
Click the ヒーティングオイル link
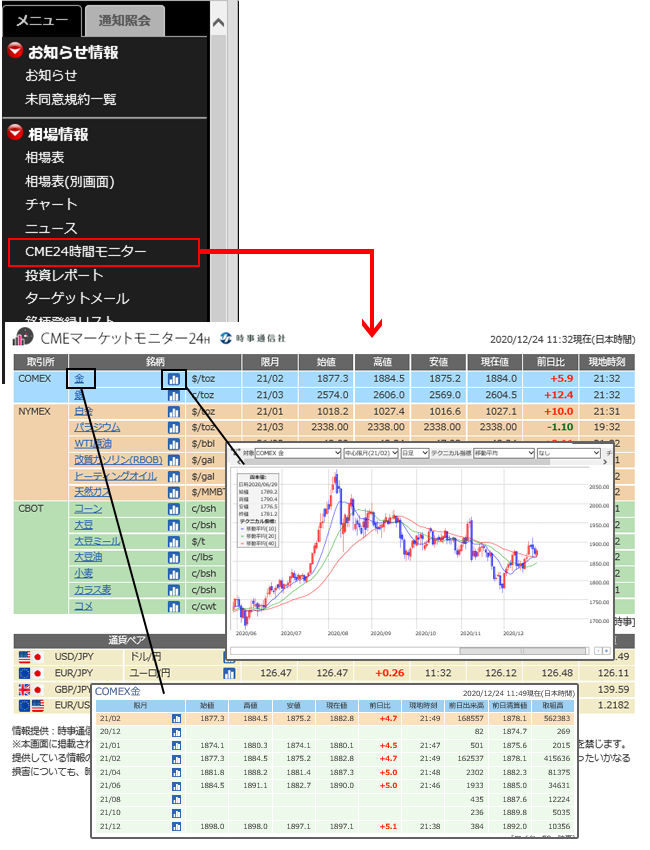coord(115,476)
